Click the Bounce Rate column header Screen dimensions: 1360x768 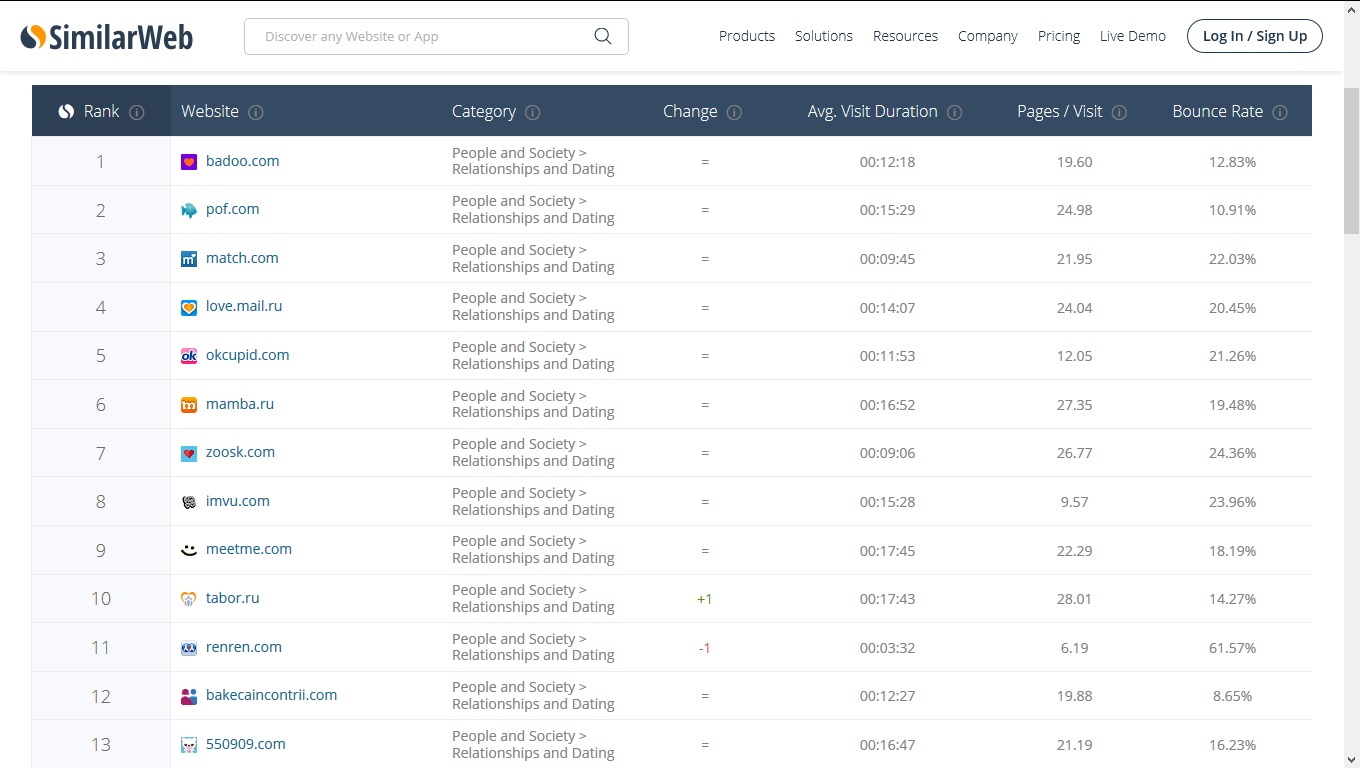[1218, 111]
